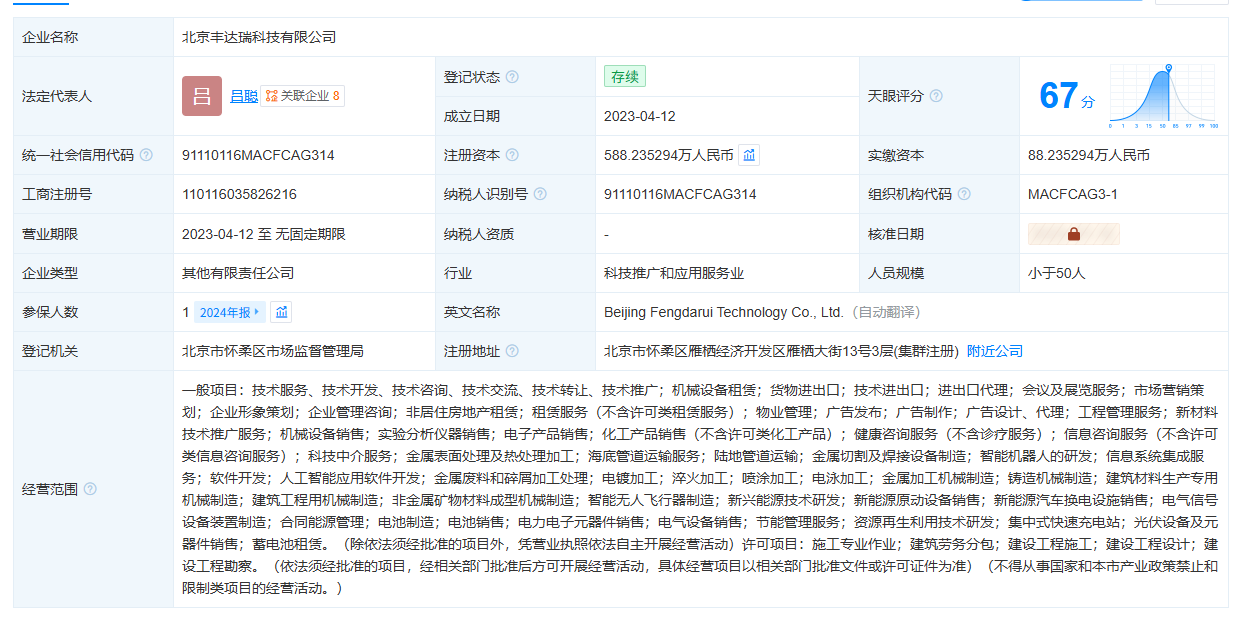Viewport: 1244px width, 617px height.
Task: Select 其他有限责任公司 company type
Action: [238, 273]
